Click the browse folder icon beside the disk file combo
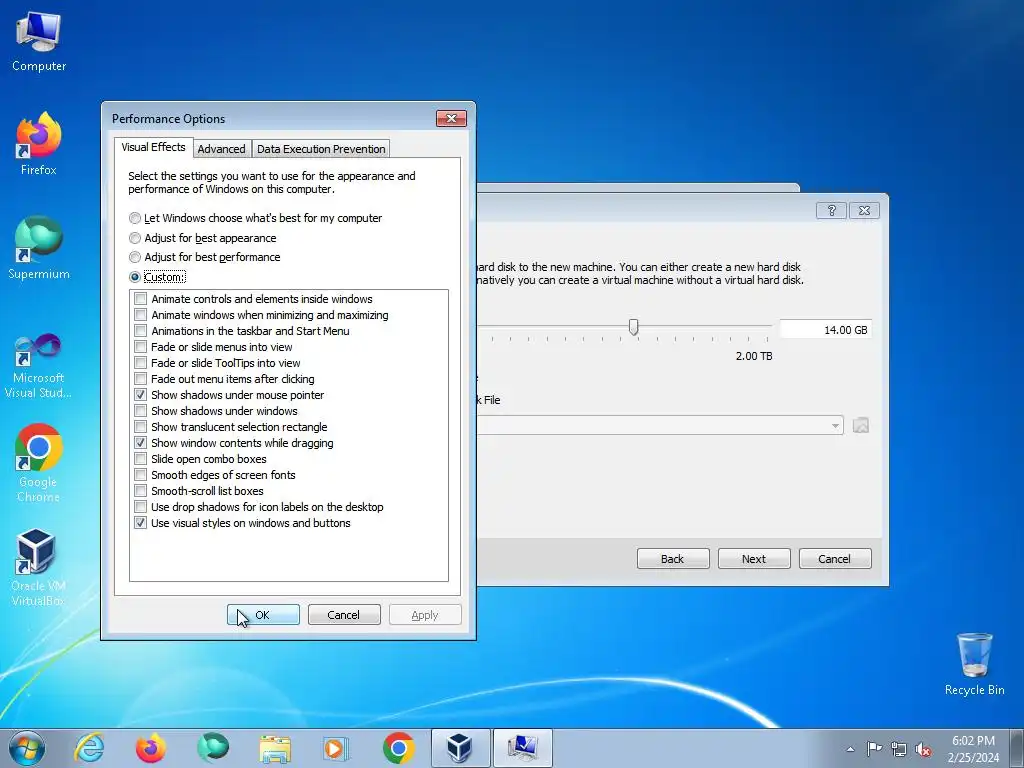This screenshot has height=768, width=1024. [861, 425]
